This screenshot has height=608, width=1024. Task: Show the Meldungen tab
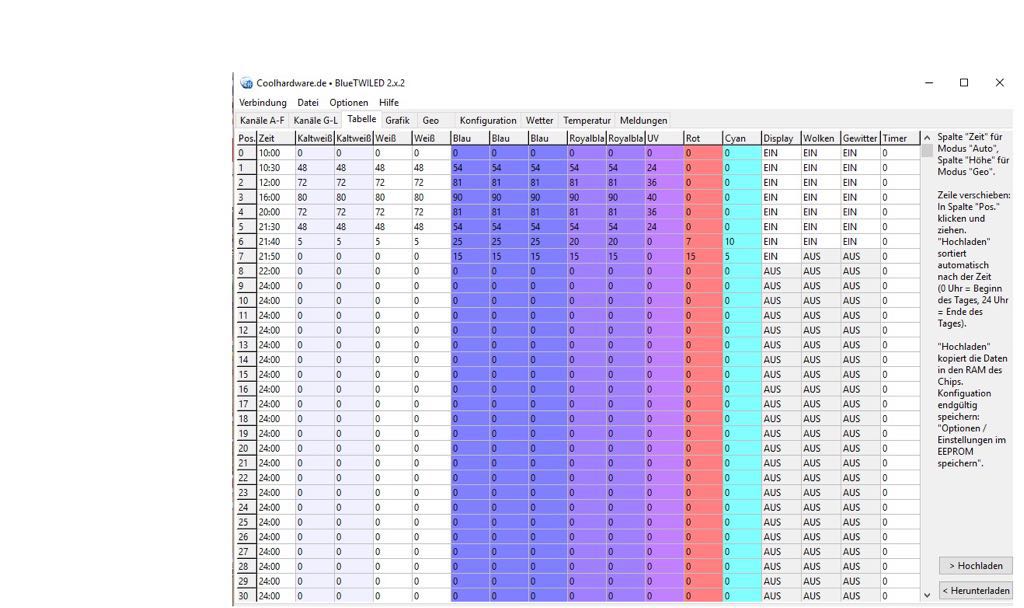(643, 121)
